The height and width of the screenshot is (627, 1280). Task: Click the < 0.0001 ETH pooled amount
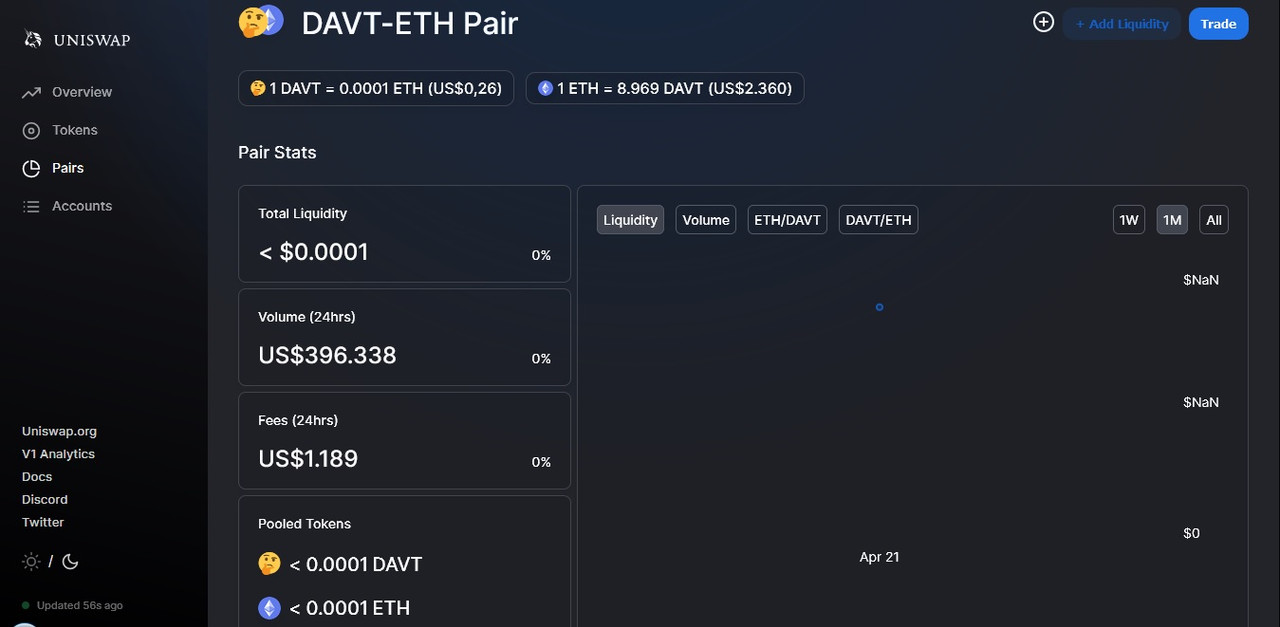click(350, 608)
